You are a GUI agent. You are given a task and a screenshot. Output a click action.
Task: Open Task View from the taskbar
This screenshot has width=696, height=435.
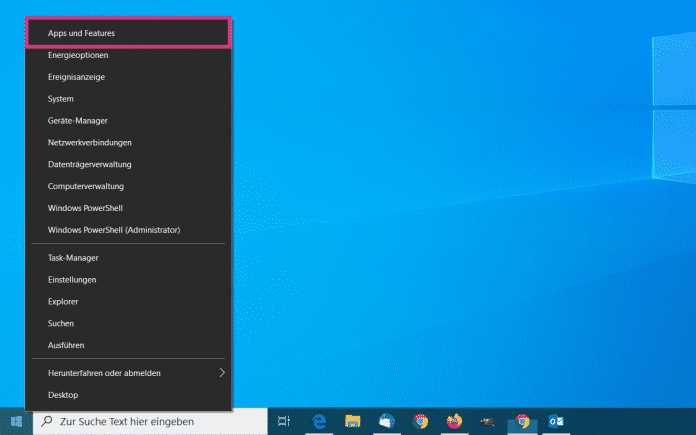click(x=284, y=422)
